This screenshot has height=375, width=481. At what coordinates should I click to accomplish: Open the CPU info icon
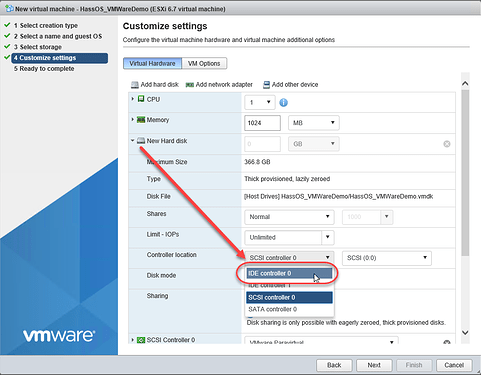point(283,103)
